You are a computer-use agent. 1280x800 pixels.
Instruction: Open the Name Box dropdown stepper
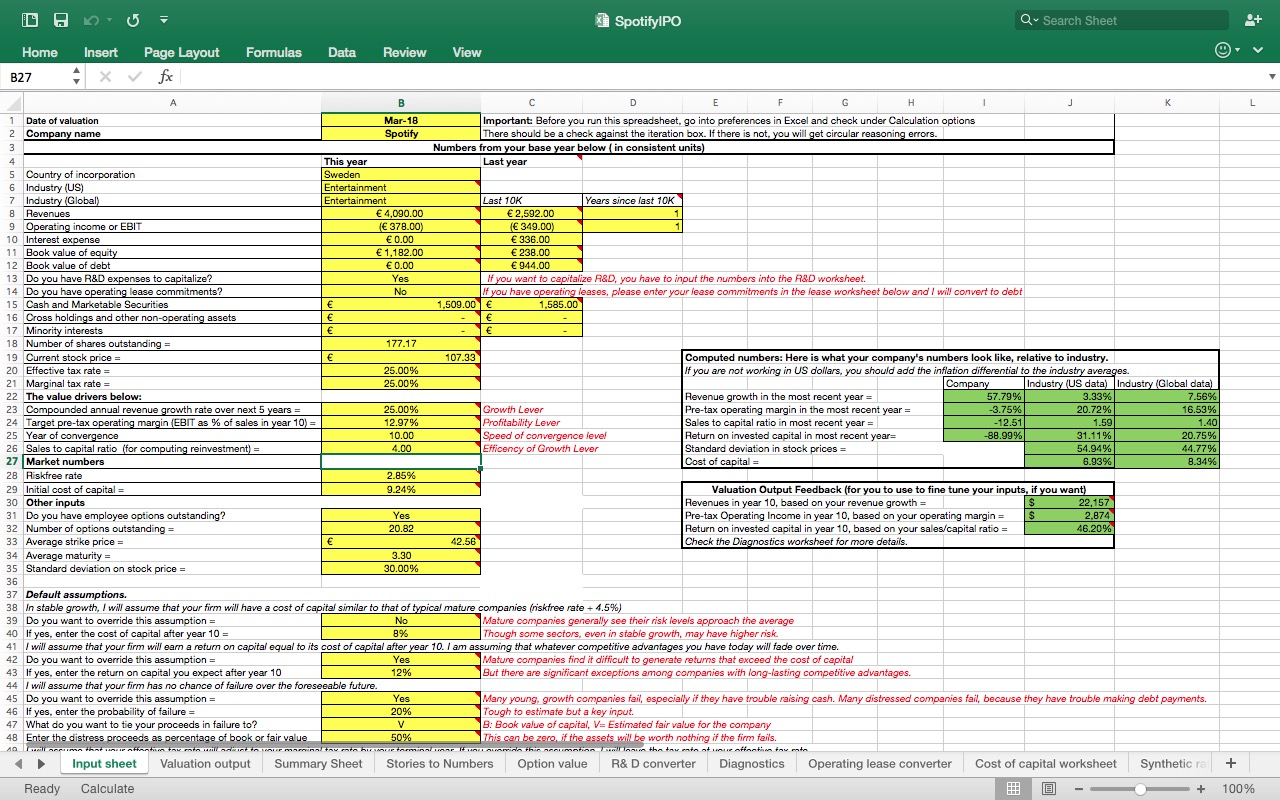[x=77, y=76]
